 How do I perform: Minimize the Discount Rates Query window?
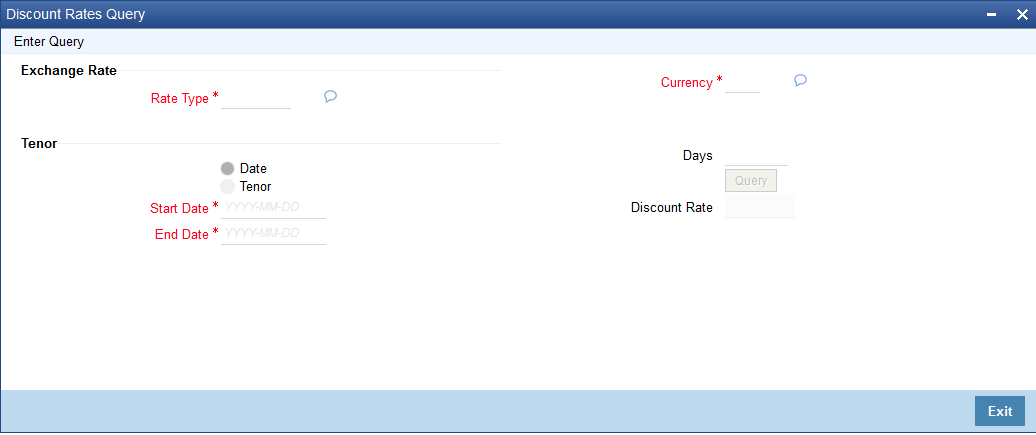(x=992, y=15)
